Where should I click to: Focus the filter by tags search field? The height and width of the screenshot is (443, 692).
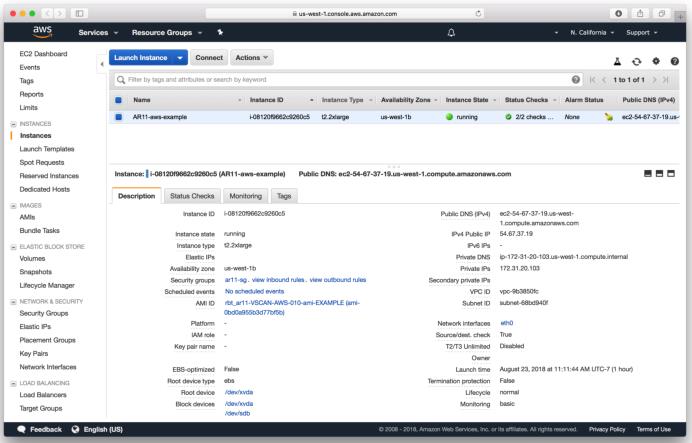click(x=346, y=80)
